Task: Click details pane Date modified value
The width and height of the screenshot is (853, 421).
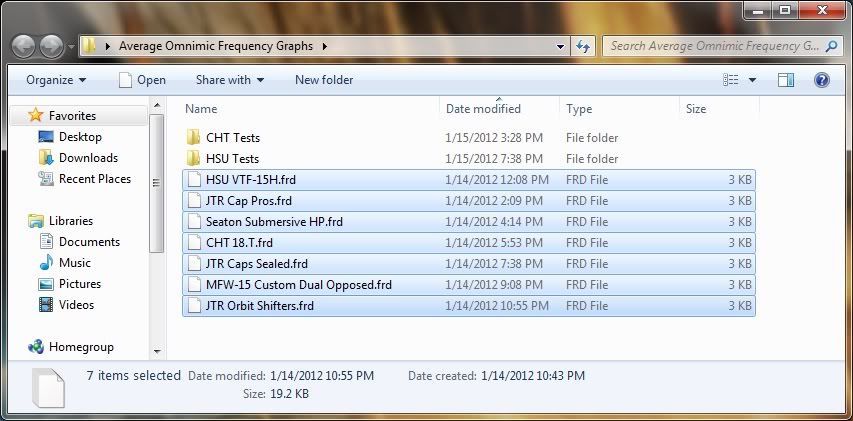Action: pyautogui.click(x=322, y=376)
